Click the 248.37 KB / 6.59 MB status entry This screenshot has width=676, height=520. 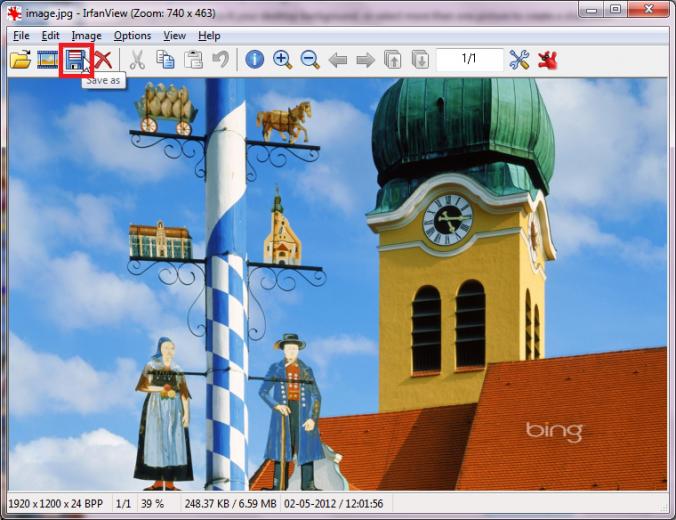pos(230,504)
